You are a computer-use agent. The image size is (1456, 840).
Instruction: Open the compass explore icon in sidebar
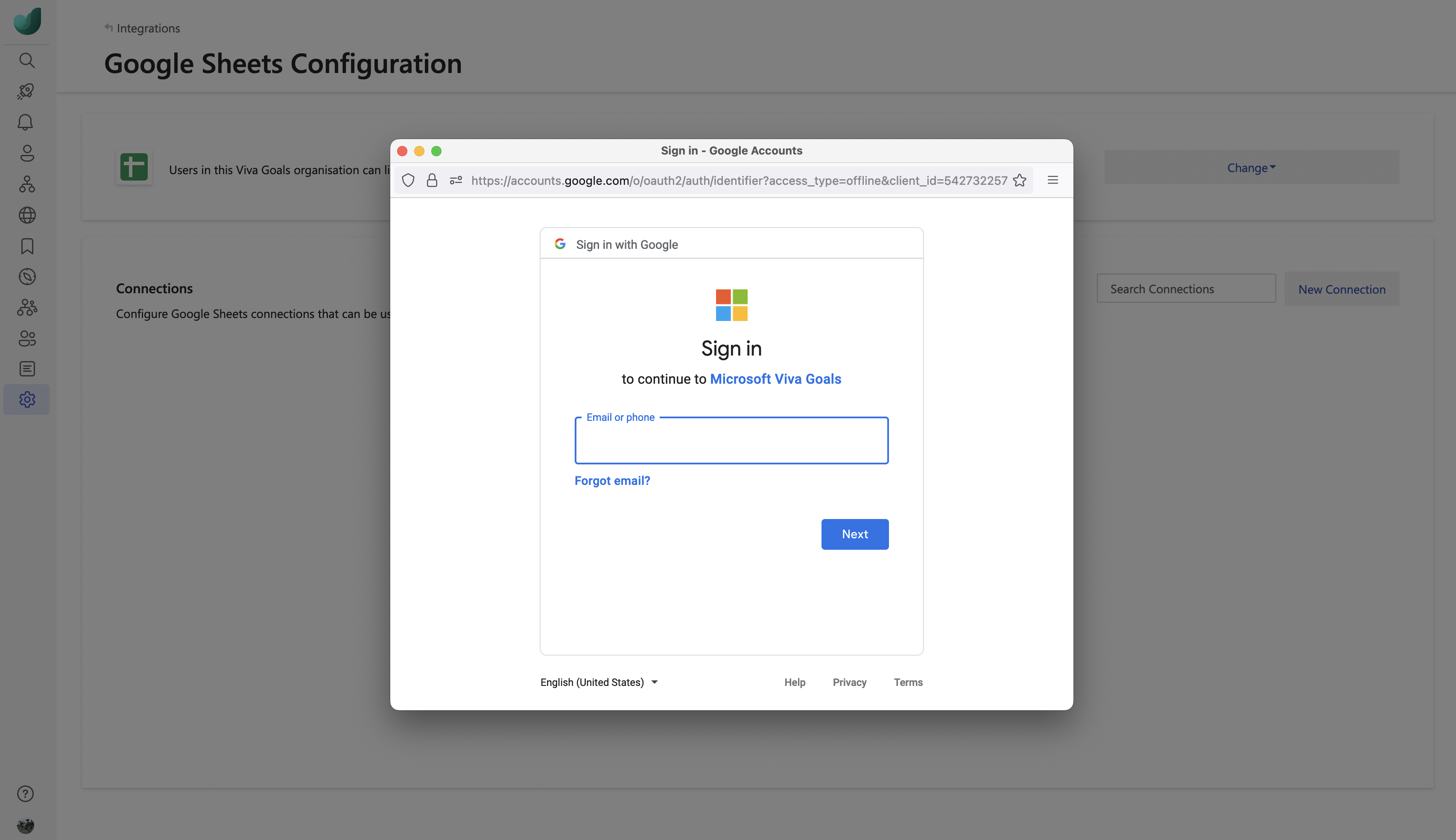(26, 276)
